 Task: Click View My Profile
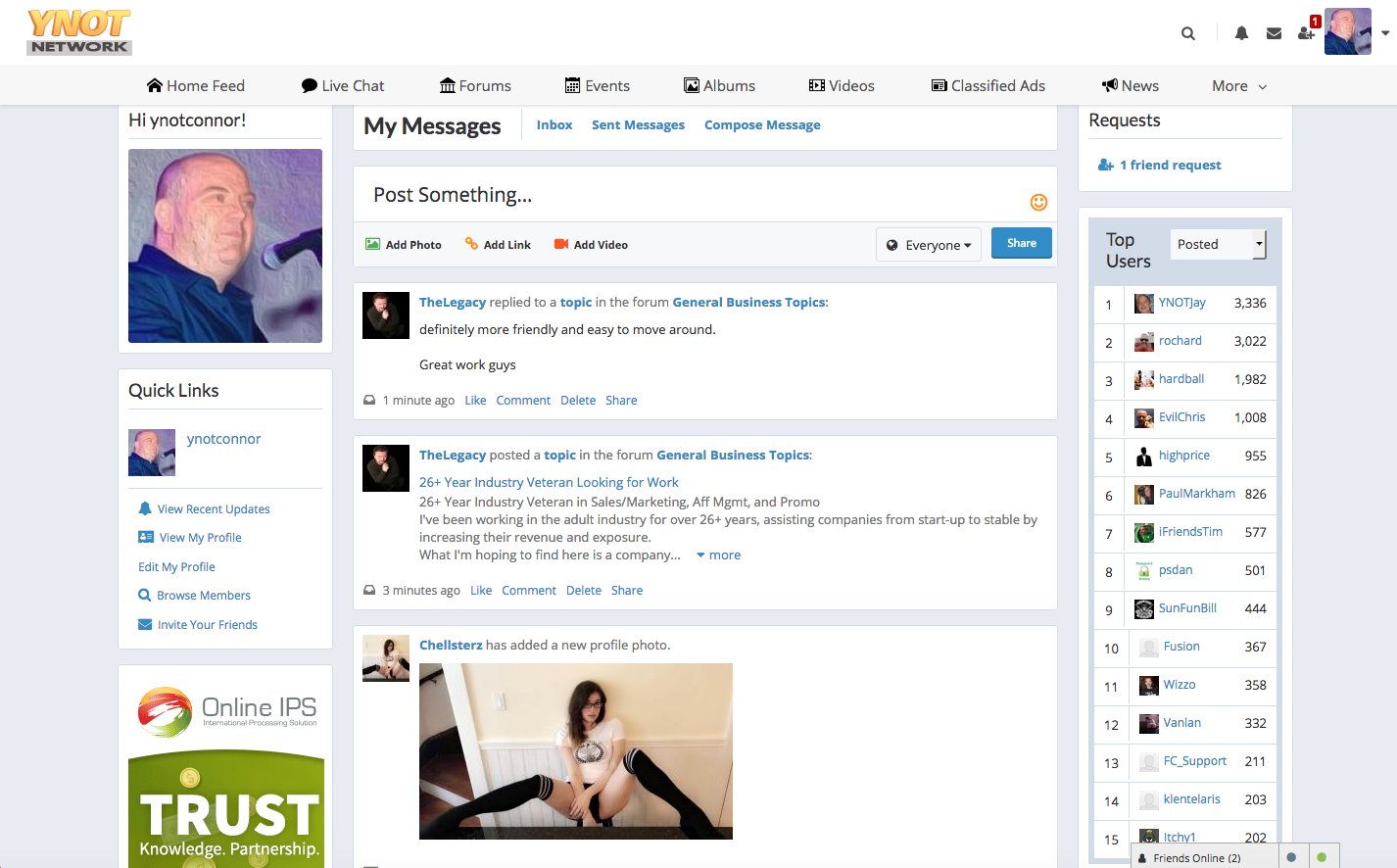[190, 537]
